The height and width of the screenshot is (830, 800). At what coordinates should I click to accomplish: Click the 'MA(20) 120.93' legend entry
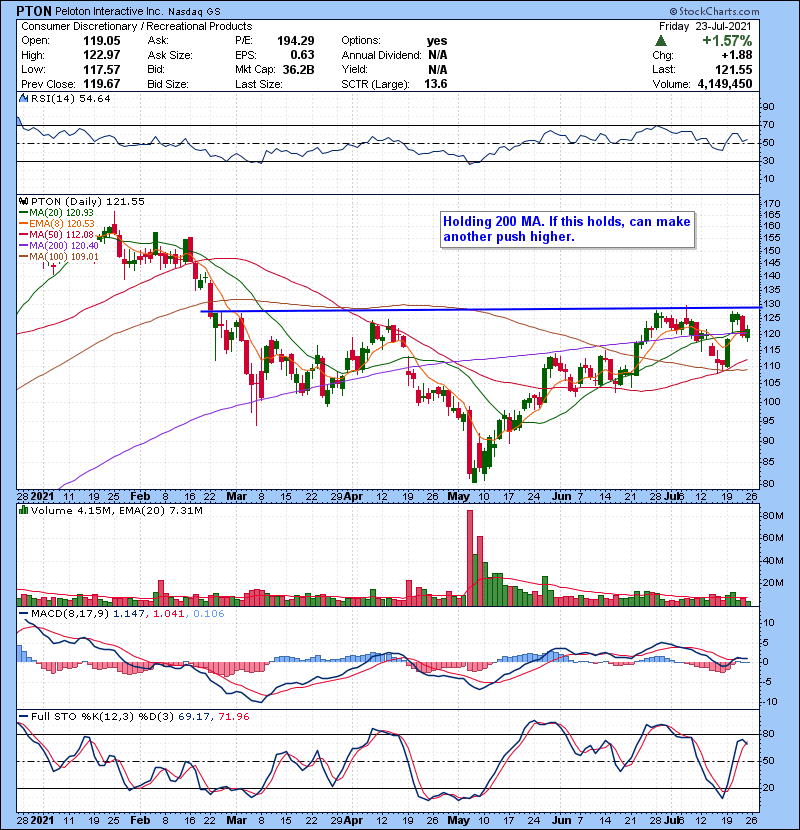57,212
